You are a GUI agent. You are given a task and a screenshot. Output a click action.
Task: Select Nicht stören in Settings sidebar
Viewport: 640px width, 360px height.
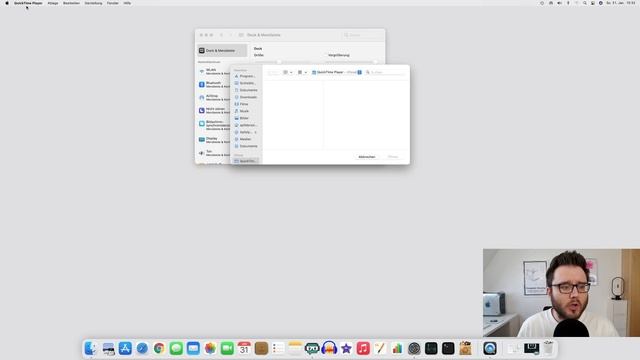coord(215,111)
